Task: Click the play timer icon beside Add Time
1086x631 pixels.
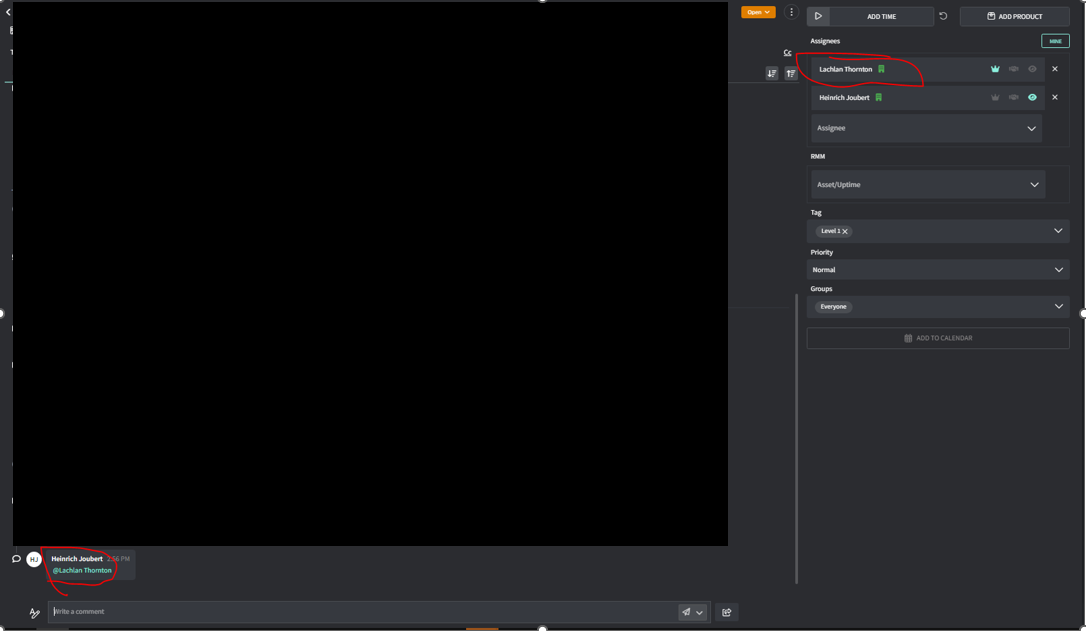Action: (818, 16)
